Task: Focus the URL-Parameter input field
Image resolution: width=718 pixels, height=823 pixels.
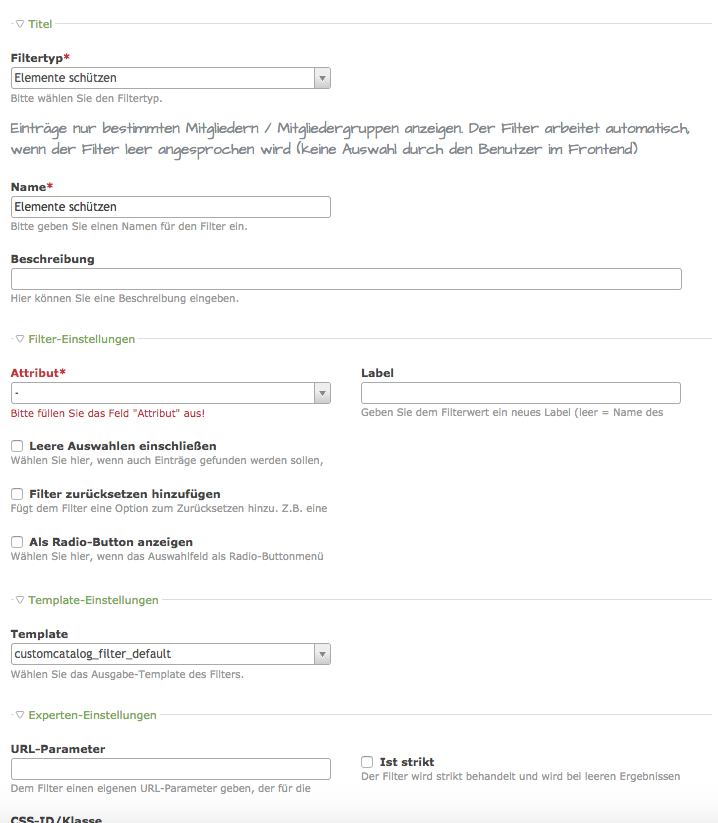Action: click(x=171, y=769)
